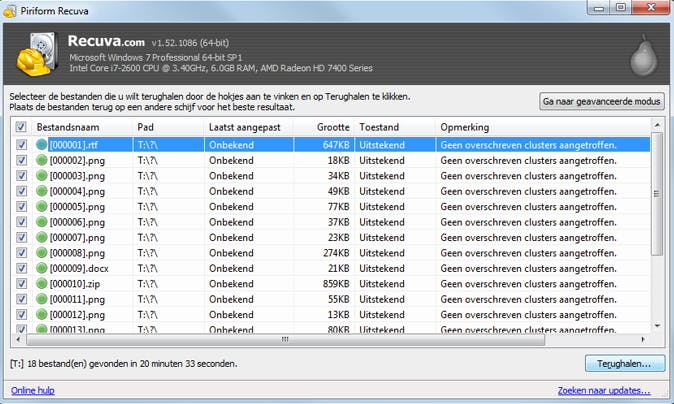Uncheck the checkbox for [000008].png

(21, 253)
